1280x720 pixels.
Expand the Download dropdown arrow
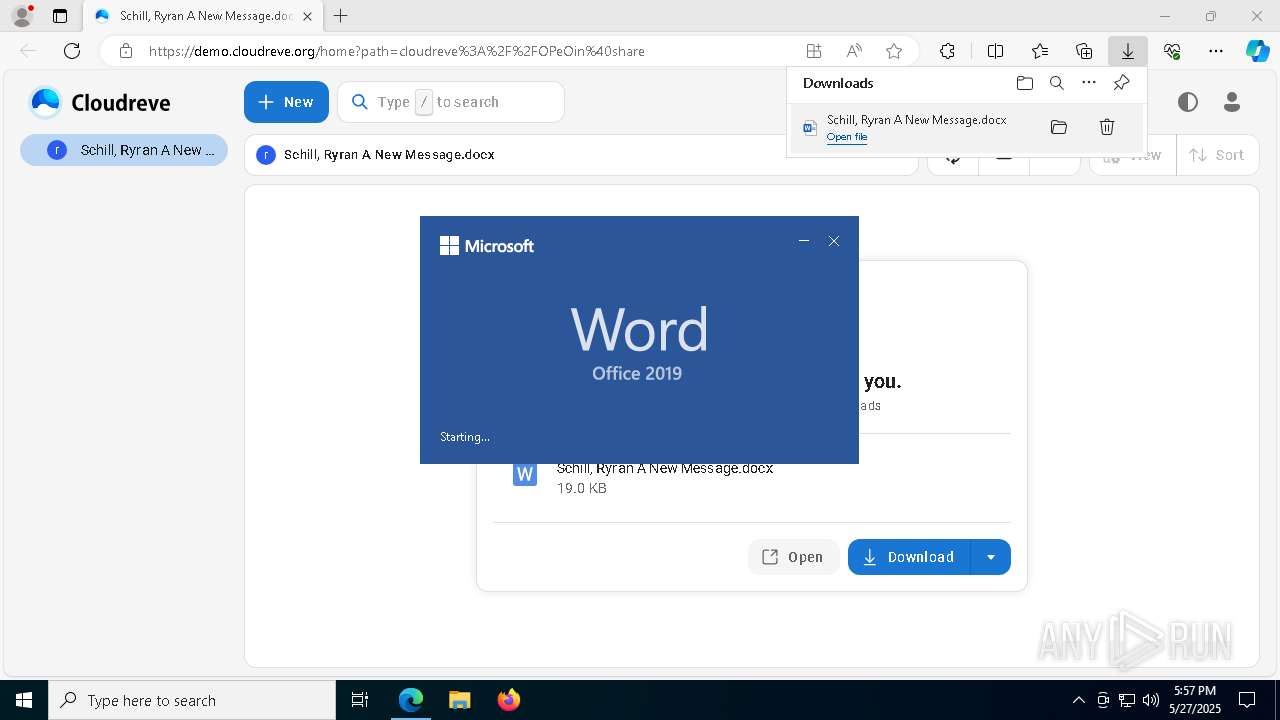[991, 557]
